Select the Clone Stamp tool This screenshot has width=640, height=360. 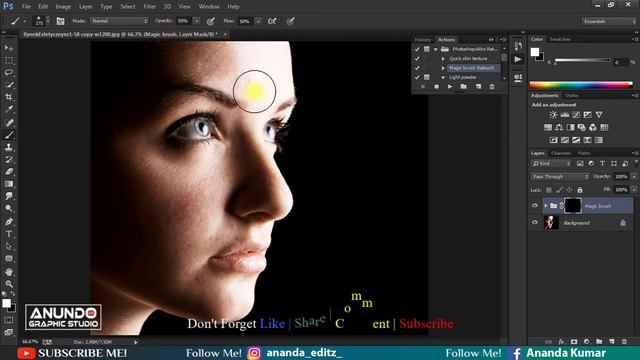(9, 147)
